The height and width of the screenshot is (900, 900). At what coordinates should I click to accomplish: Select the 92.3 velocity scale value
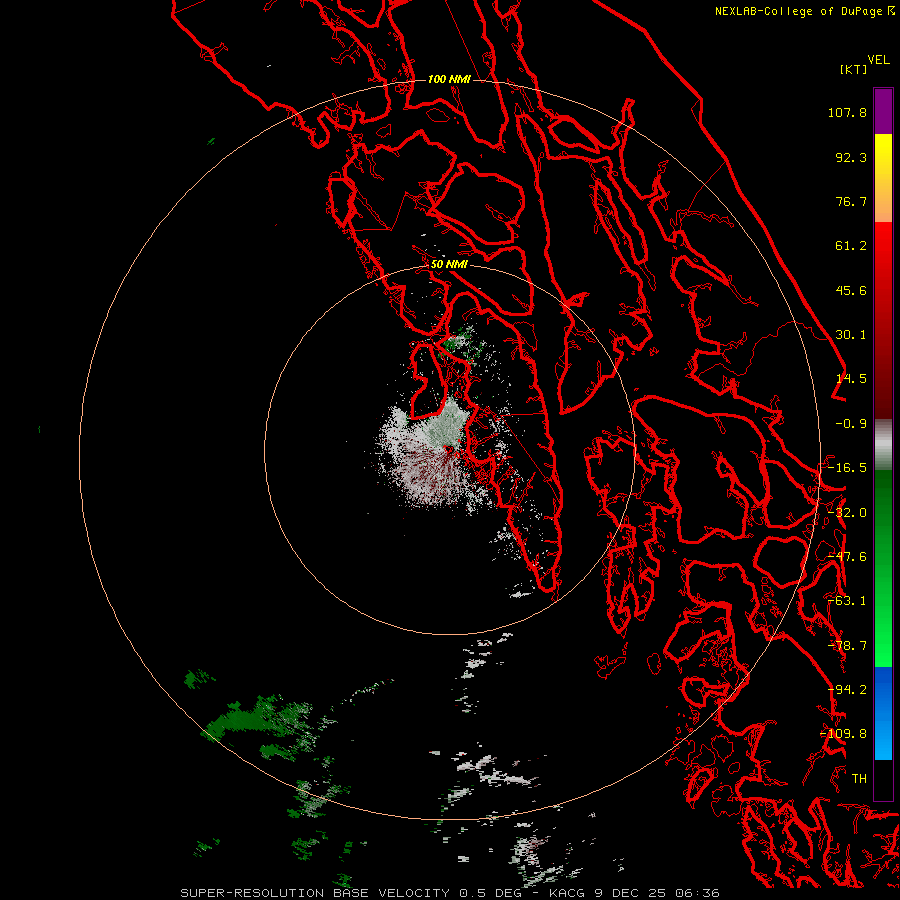pyautogui.click(x=851, y=157)
